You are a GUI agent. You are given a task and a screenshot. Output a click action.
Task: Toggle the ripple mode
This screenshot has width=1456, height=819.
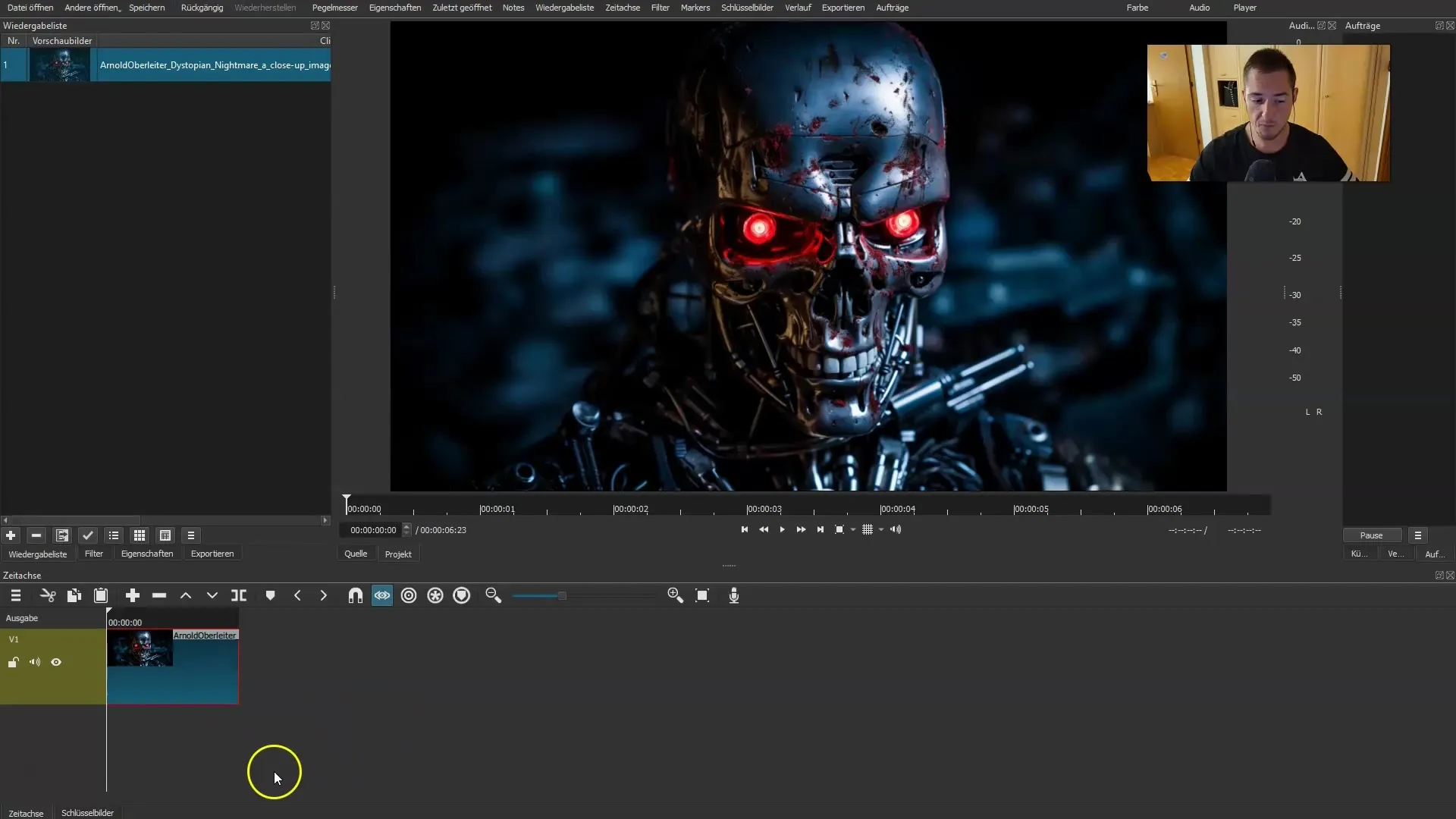409,596
